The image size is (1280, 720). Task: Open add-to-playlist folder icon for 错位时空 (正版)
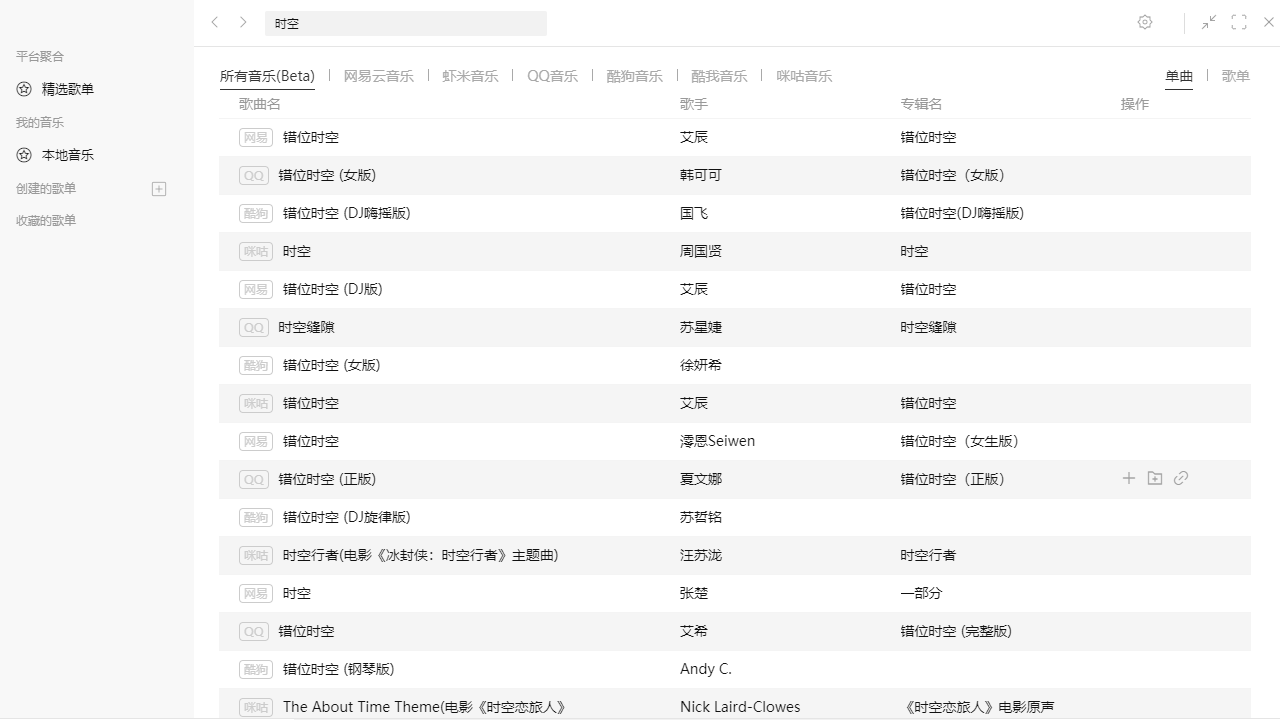coord(1155,478)
